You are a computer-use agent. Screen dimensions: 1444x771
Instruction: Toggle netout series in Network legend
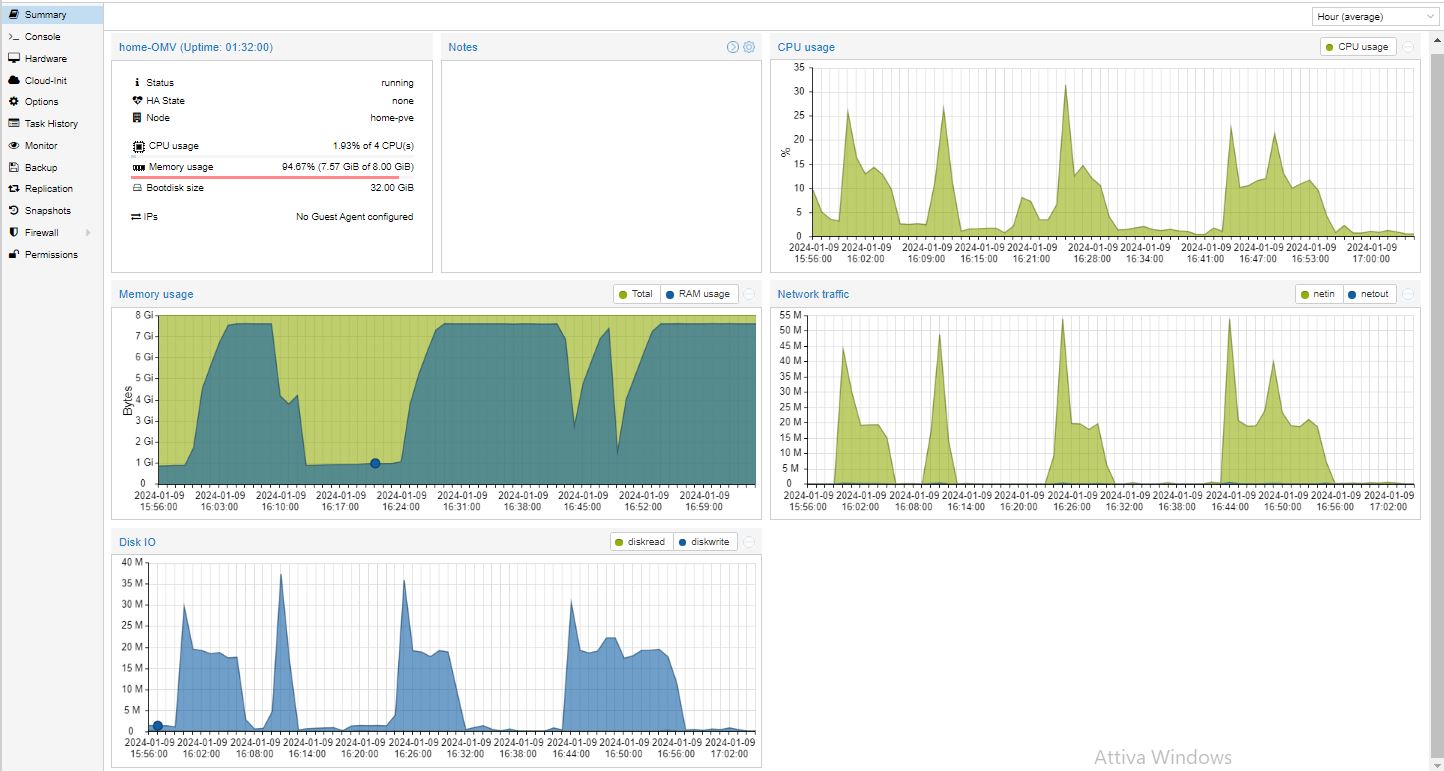tap(1368, 294)
